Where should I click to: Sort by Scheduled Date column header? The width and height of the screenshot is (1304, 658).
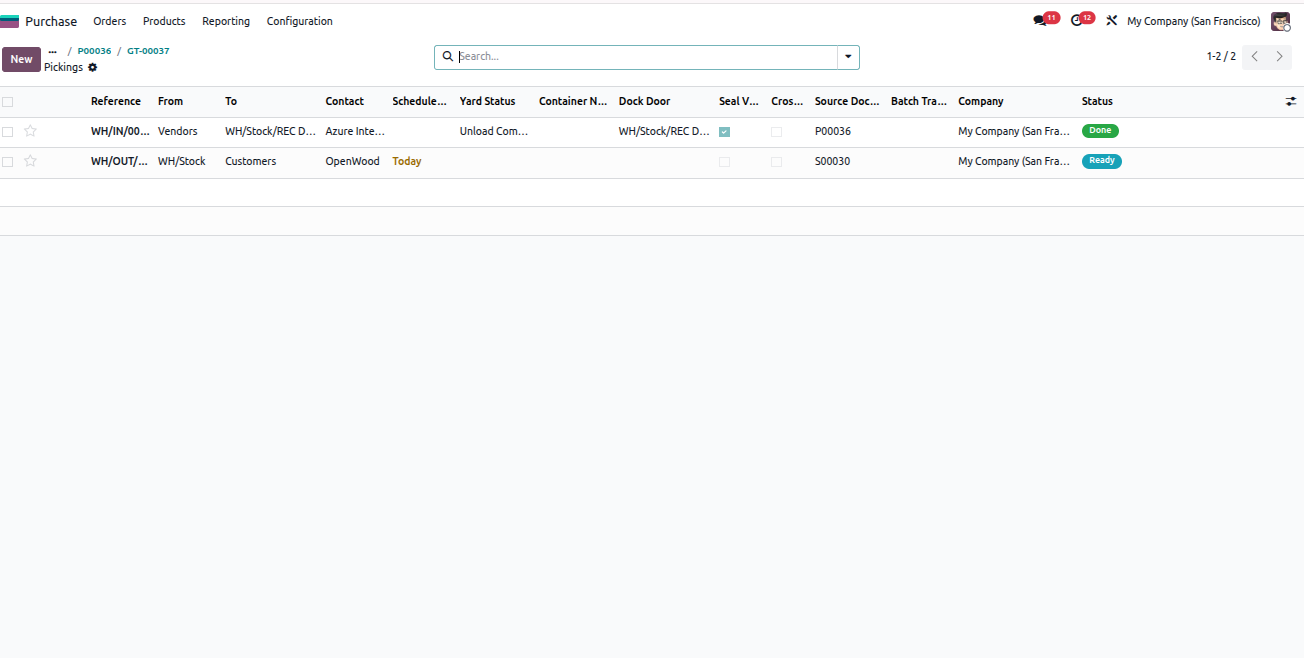click(420, 101)
